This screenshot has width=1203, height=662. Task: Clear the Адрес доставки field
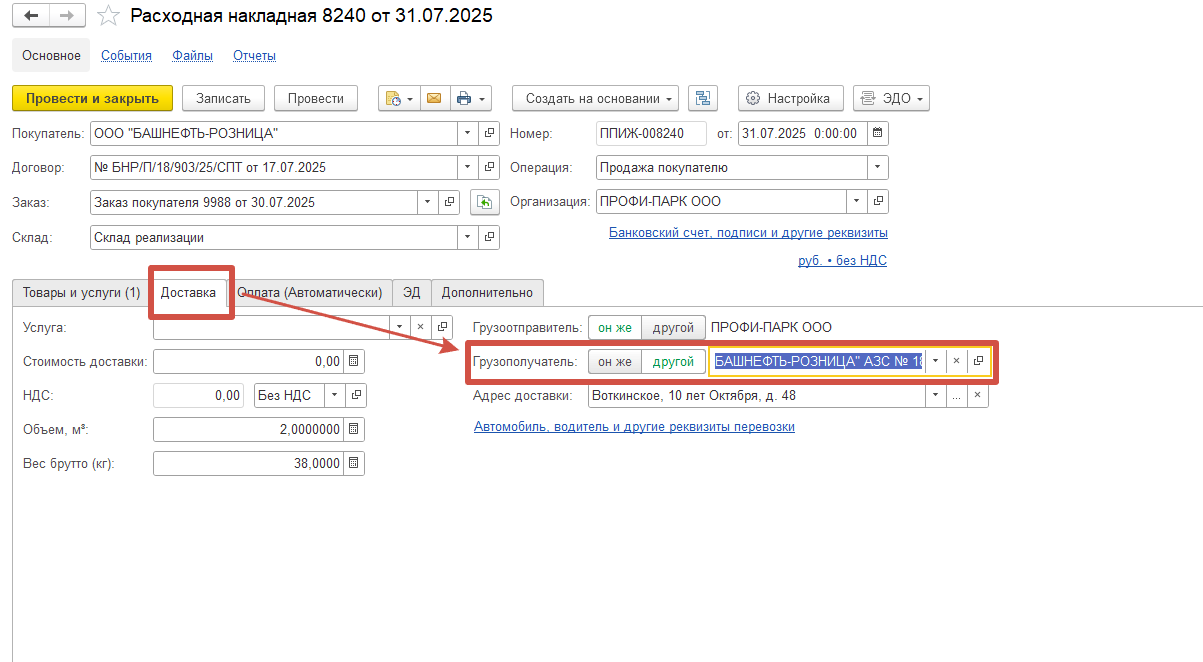(x=977, y=395)
